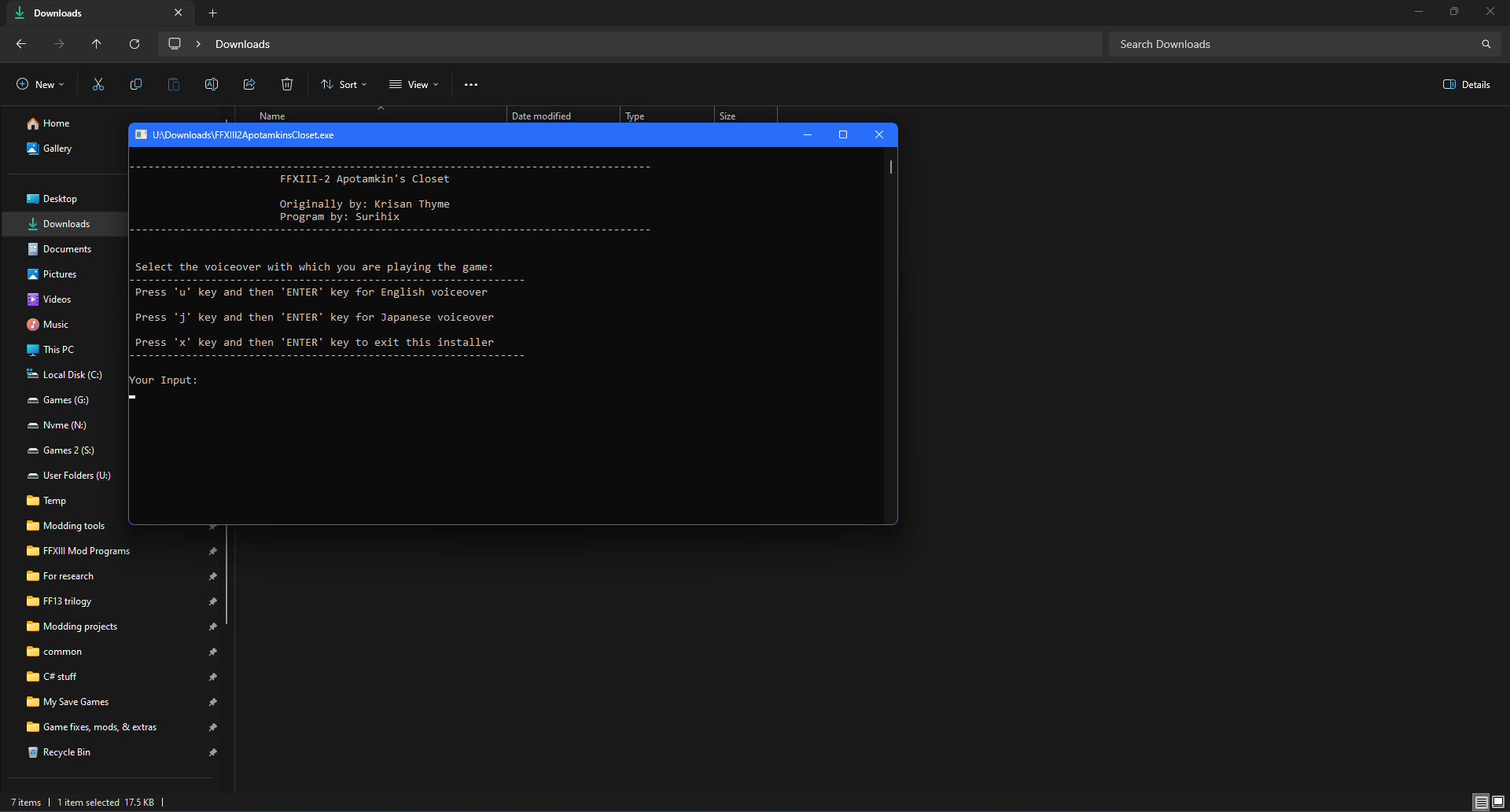The image size is (1510, 812).
Task: Select User Folders (U:) drive
Action: (x=76, y=476)
